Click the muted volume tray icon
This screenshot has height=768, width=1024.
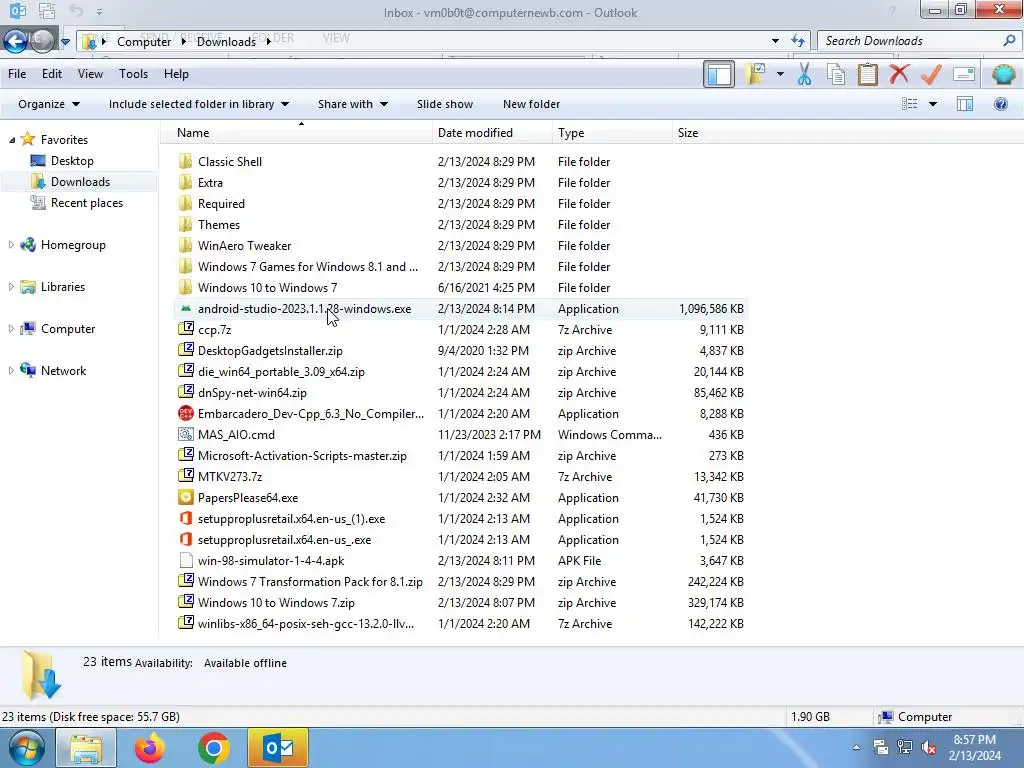tap(929, 747)
